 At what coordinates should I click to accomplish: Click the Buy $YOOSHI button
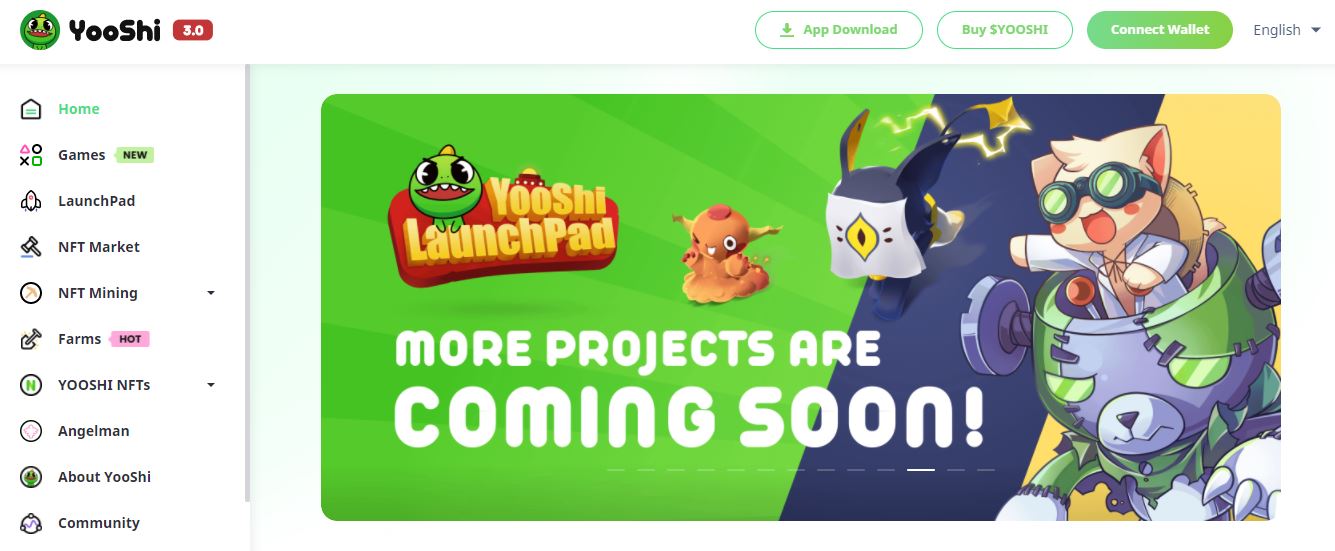(1005, 30)
